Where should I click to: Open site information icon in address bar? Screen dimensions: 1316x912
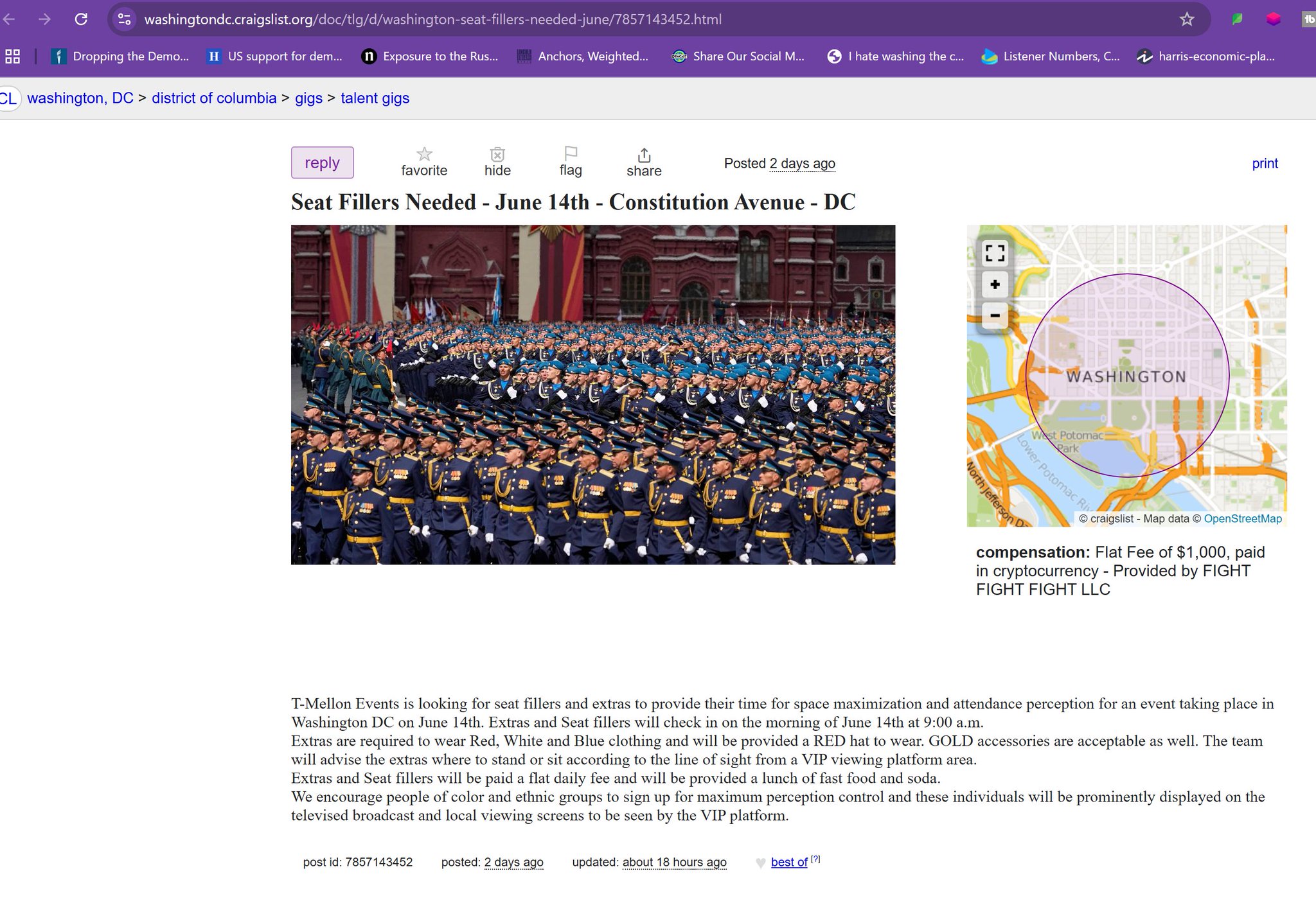(x=125, y=19)
